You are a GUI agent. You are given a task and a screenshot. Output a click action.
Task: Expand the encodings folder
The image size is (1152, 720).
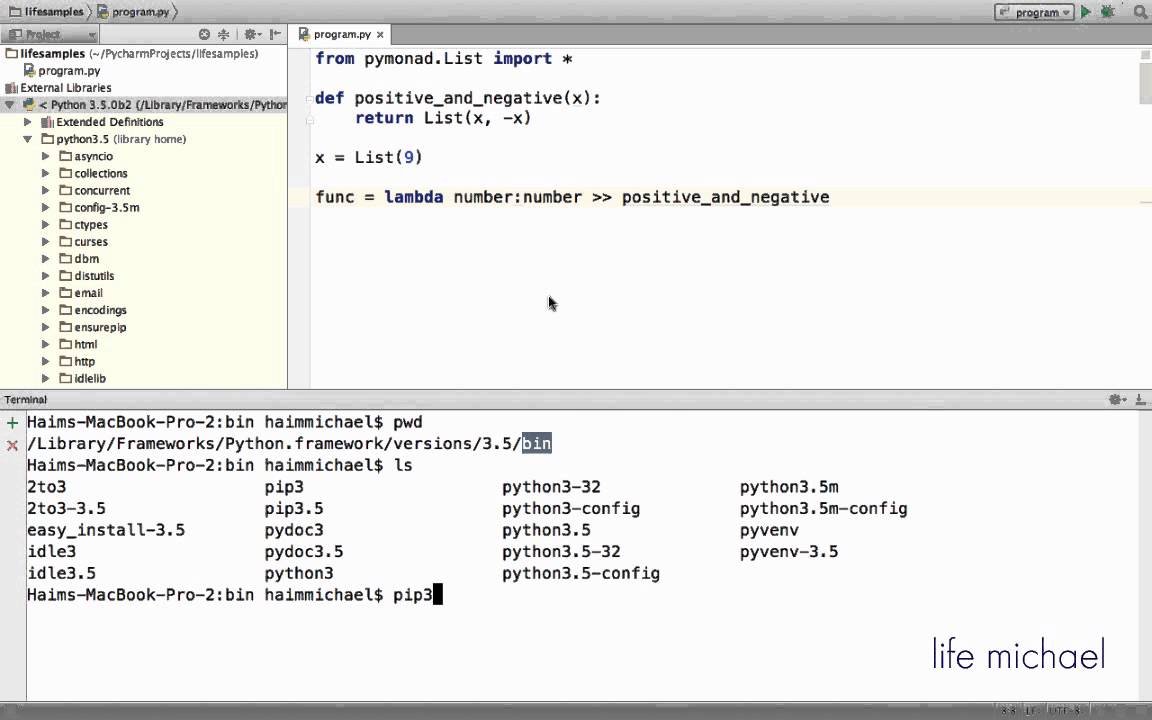point(46,310)
